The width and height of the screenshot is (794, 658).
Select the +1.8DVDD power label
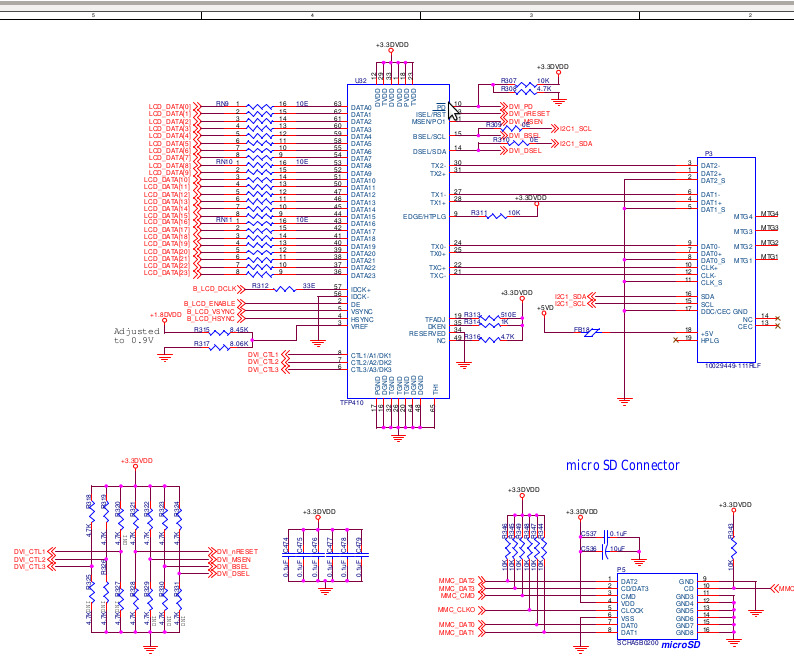point(166,315)
